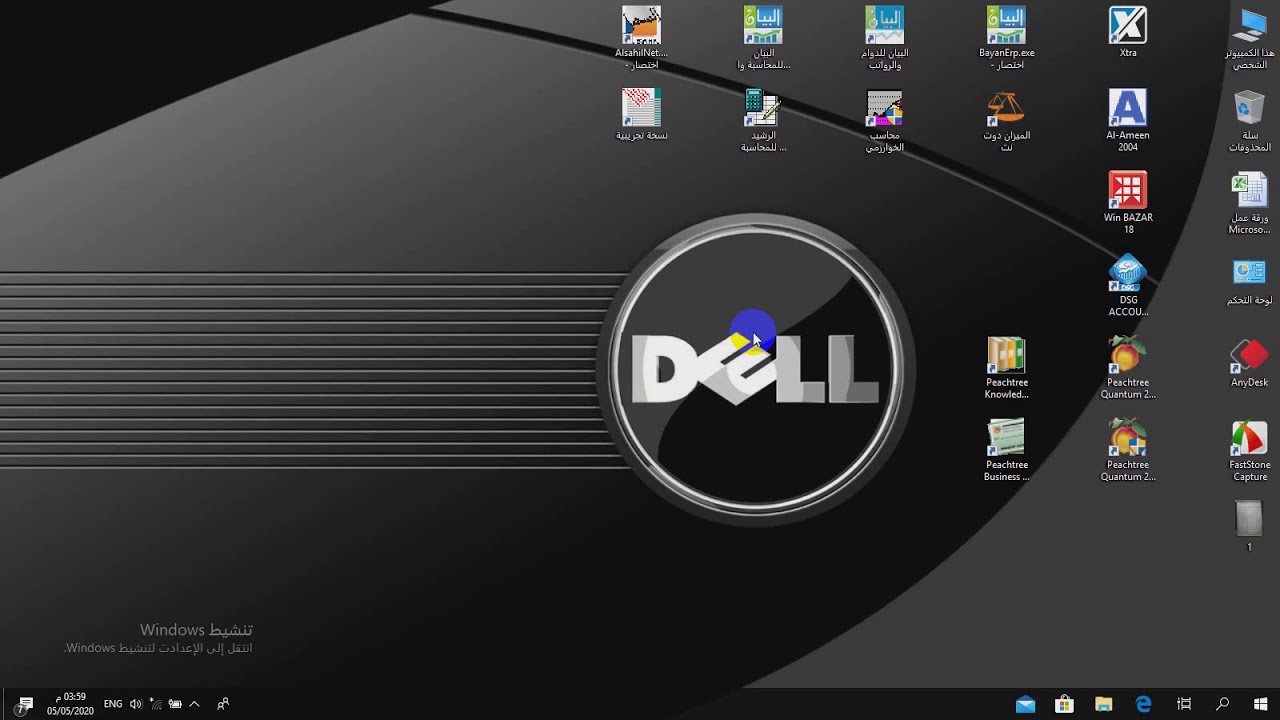Open Wi-Fi network tray icon
This screenshot has height=720, width=1280.
pyautogui.click(x=155, y=704)
